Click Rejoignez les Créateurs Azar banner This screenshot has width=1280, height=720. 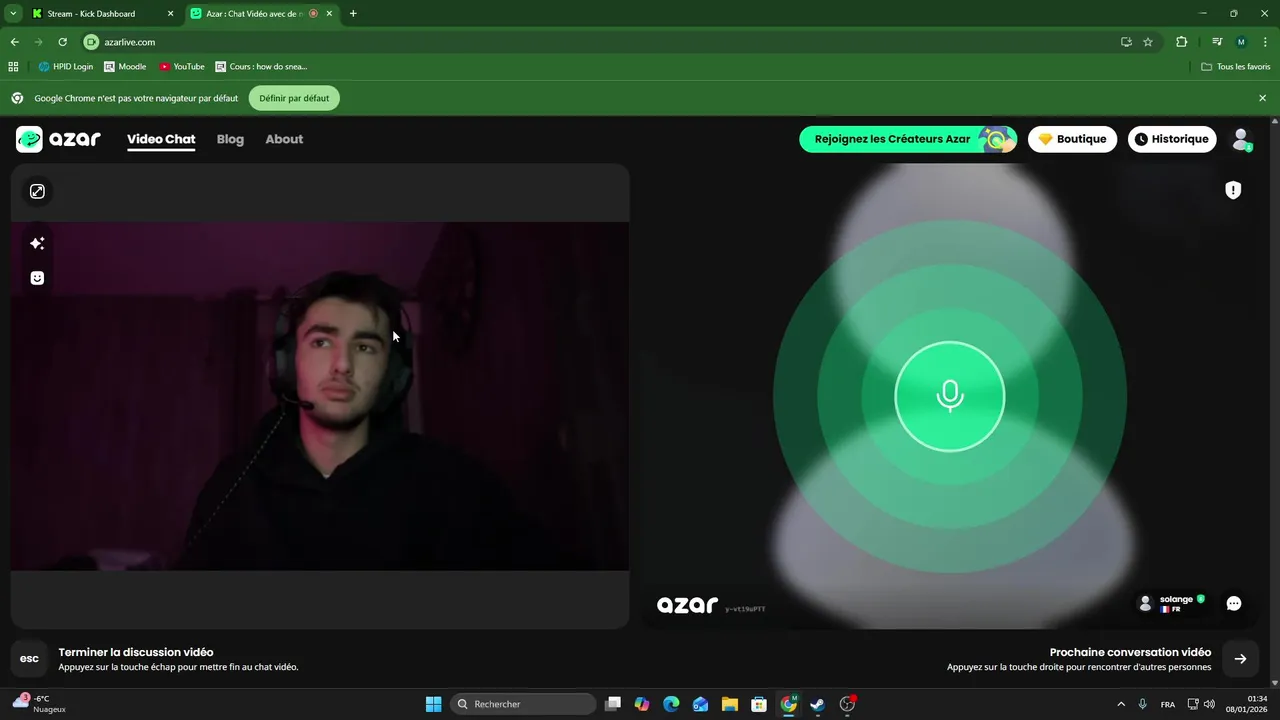tap(908, 139)
